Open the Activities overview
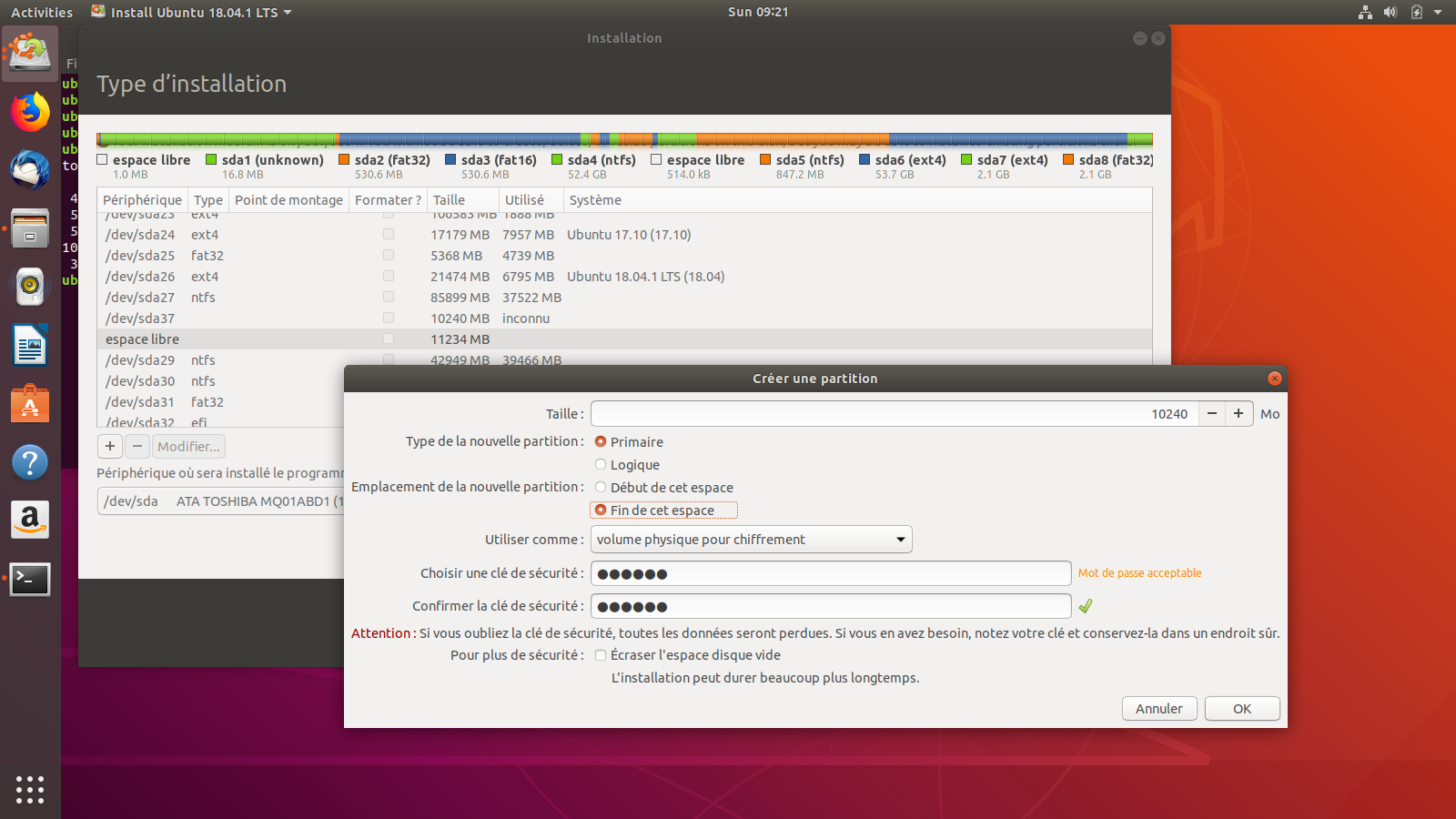The height and width of the screenshot is (819, 1456). pyautogui.click(x=42, y=13)
